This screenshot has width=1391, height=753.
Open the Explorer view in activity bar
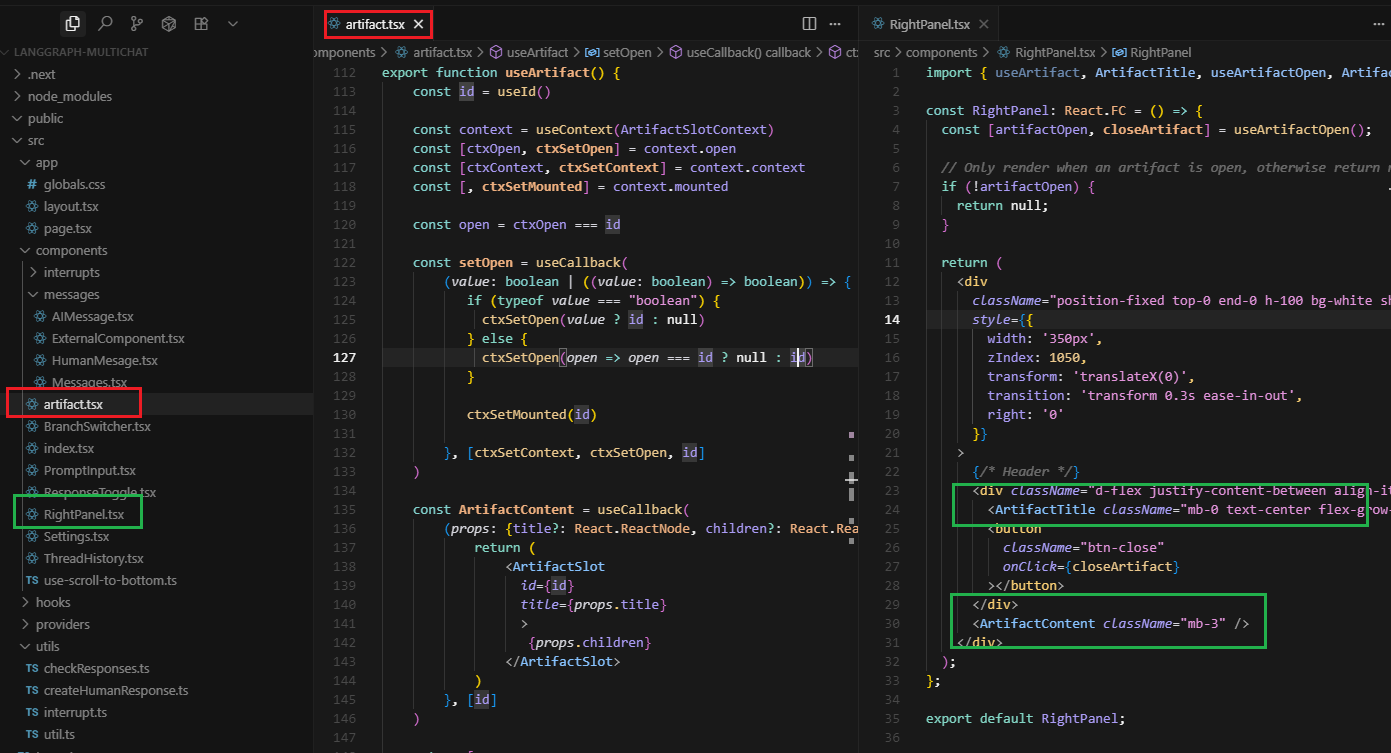point(72,23)
